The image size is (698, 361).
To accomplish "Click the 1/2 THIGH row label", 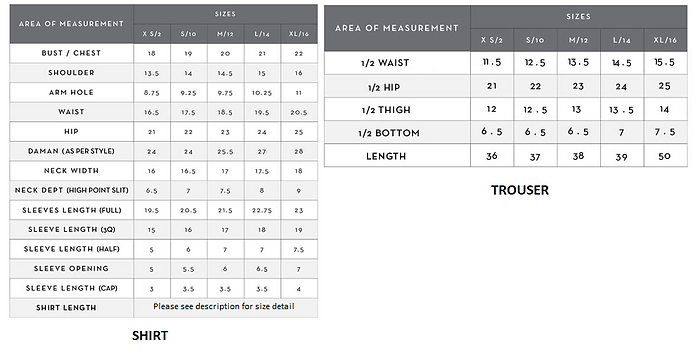I will click(x=386, y=110).
